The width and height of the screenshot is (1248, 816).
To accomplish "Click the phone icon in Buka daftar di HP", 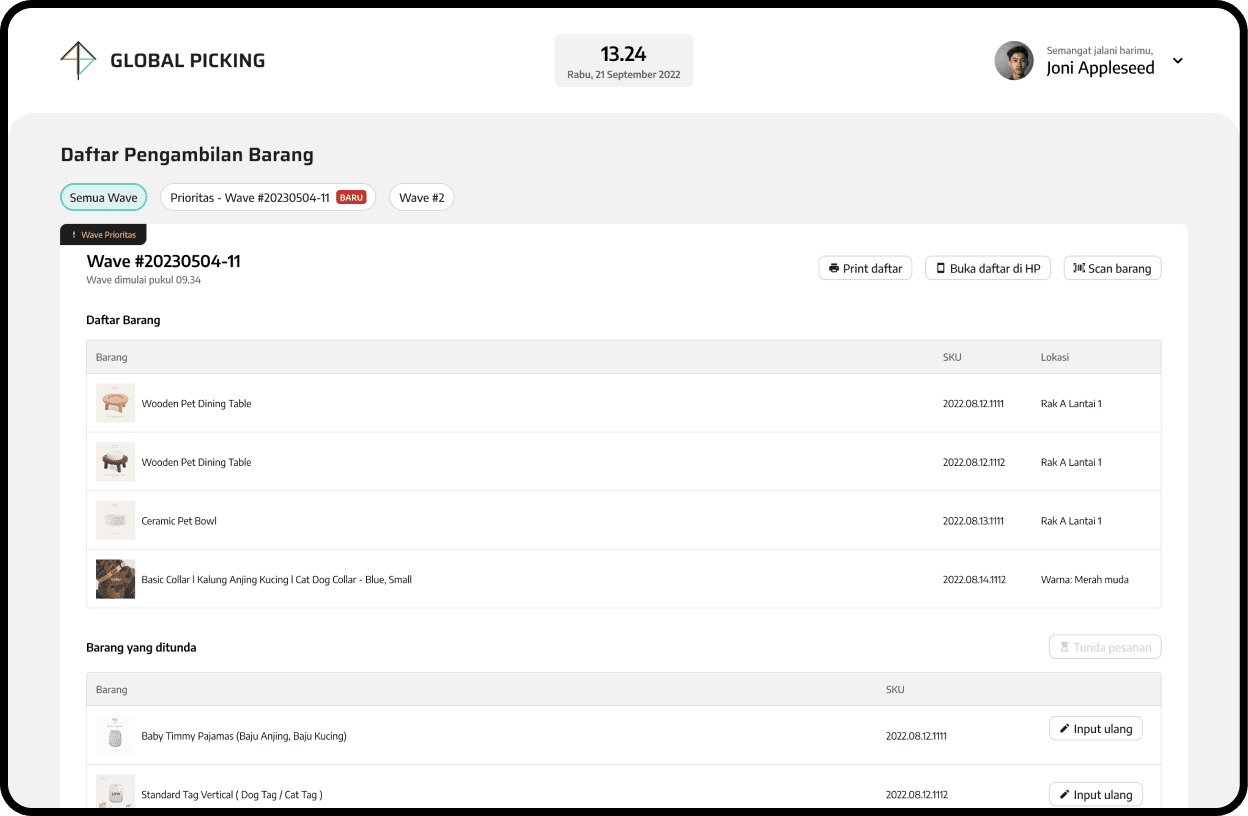I will 940,268.
